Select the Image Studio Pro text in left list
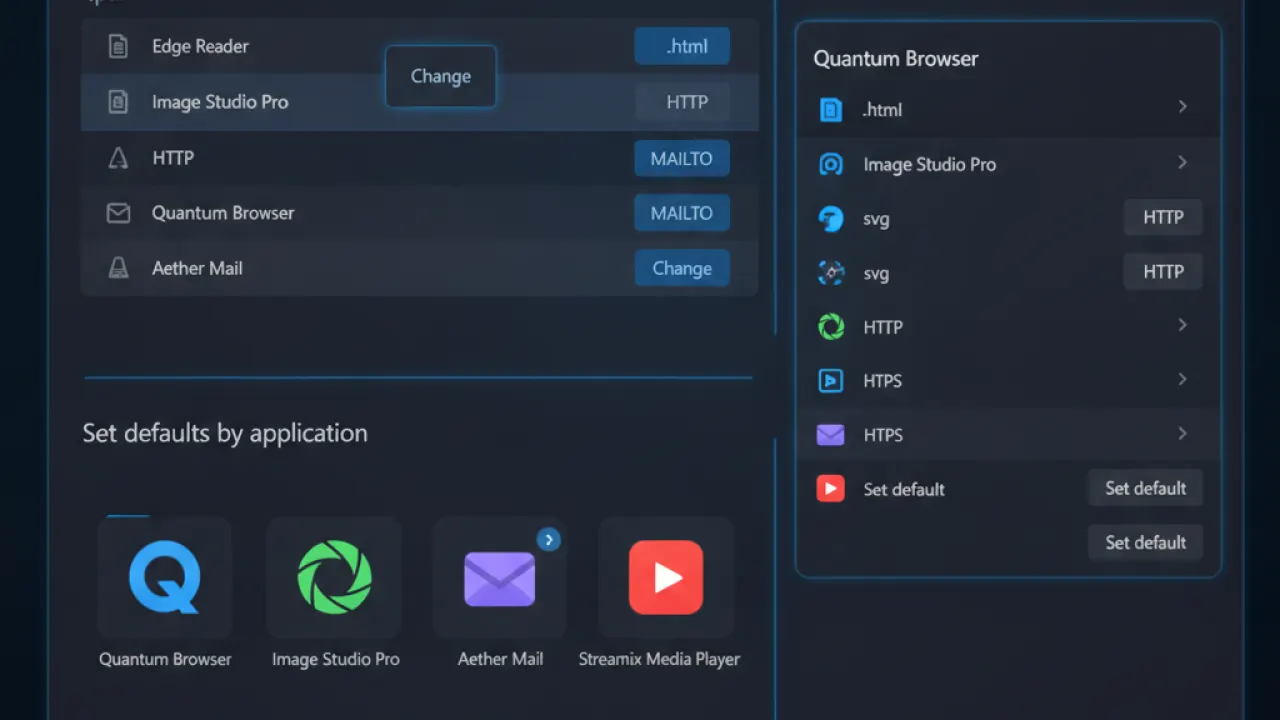The image size is (1280, 720). 220,102
